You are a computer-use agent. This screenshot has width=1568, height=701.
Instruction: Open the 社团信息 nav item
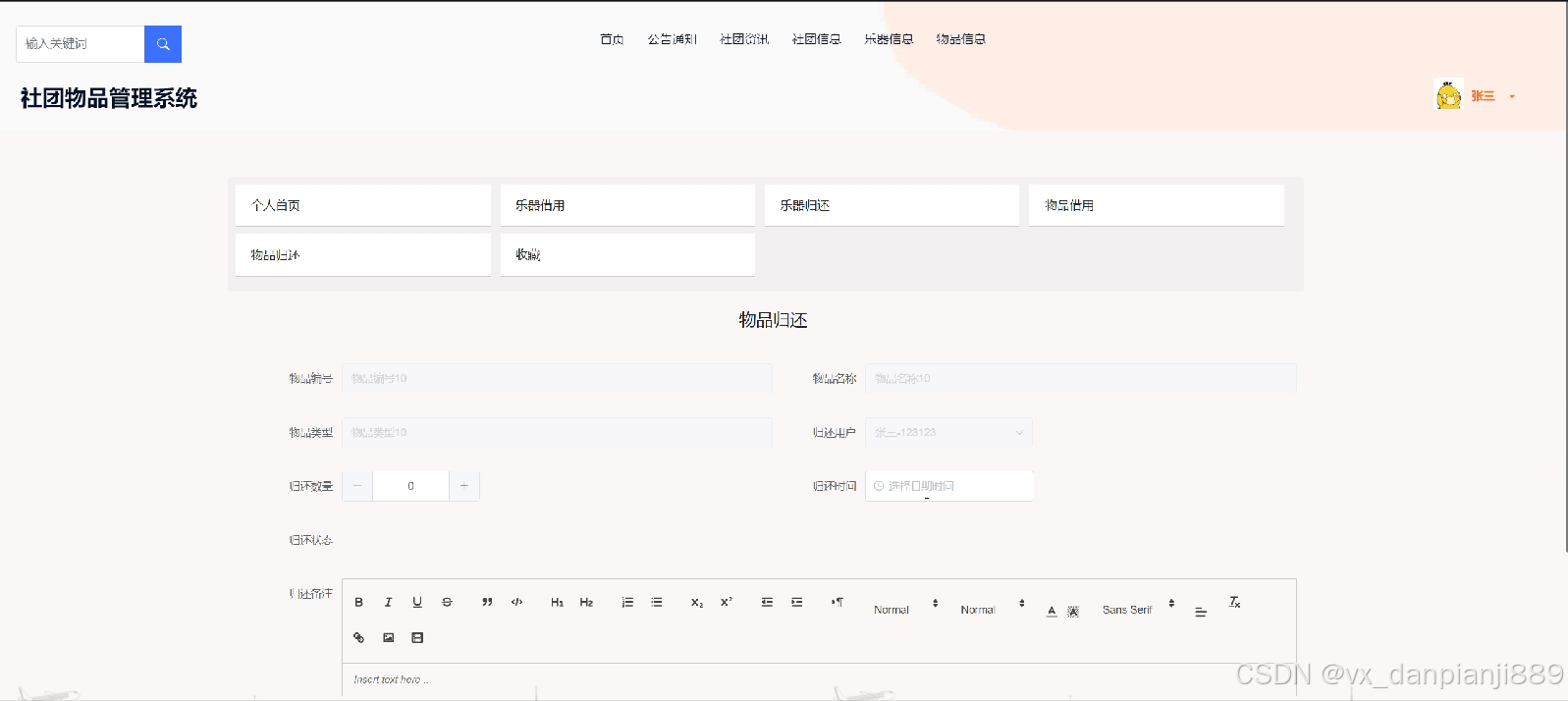(x=817, y=39)
